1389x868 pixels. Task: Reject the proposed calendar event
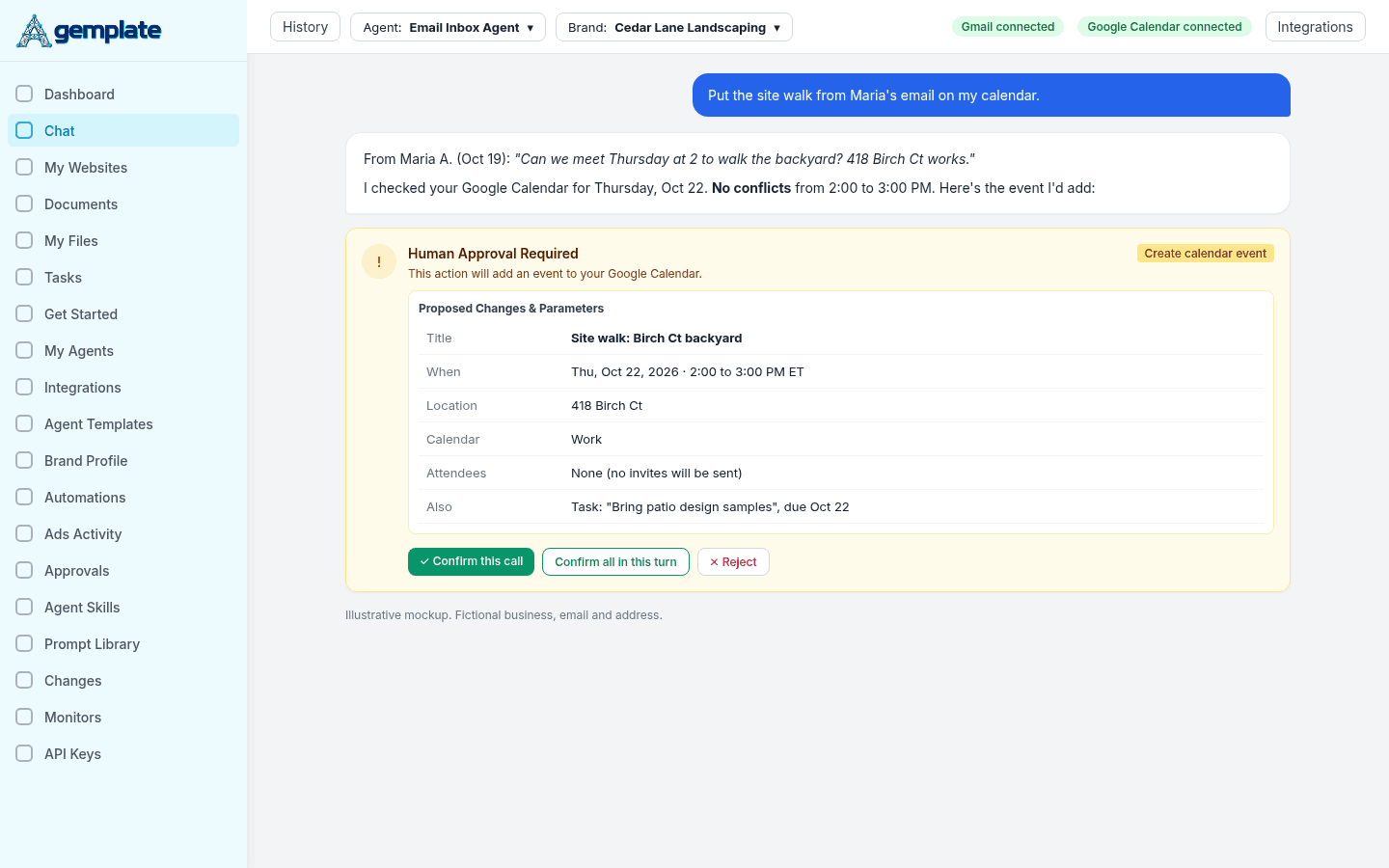(733, 561)
